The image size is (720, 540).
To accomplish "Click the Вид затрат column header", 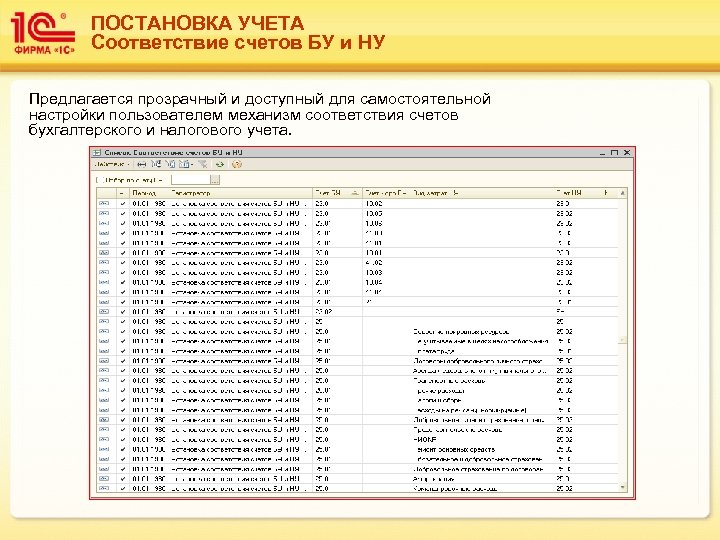I will click(481, 193).
